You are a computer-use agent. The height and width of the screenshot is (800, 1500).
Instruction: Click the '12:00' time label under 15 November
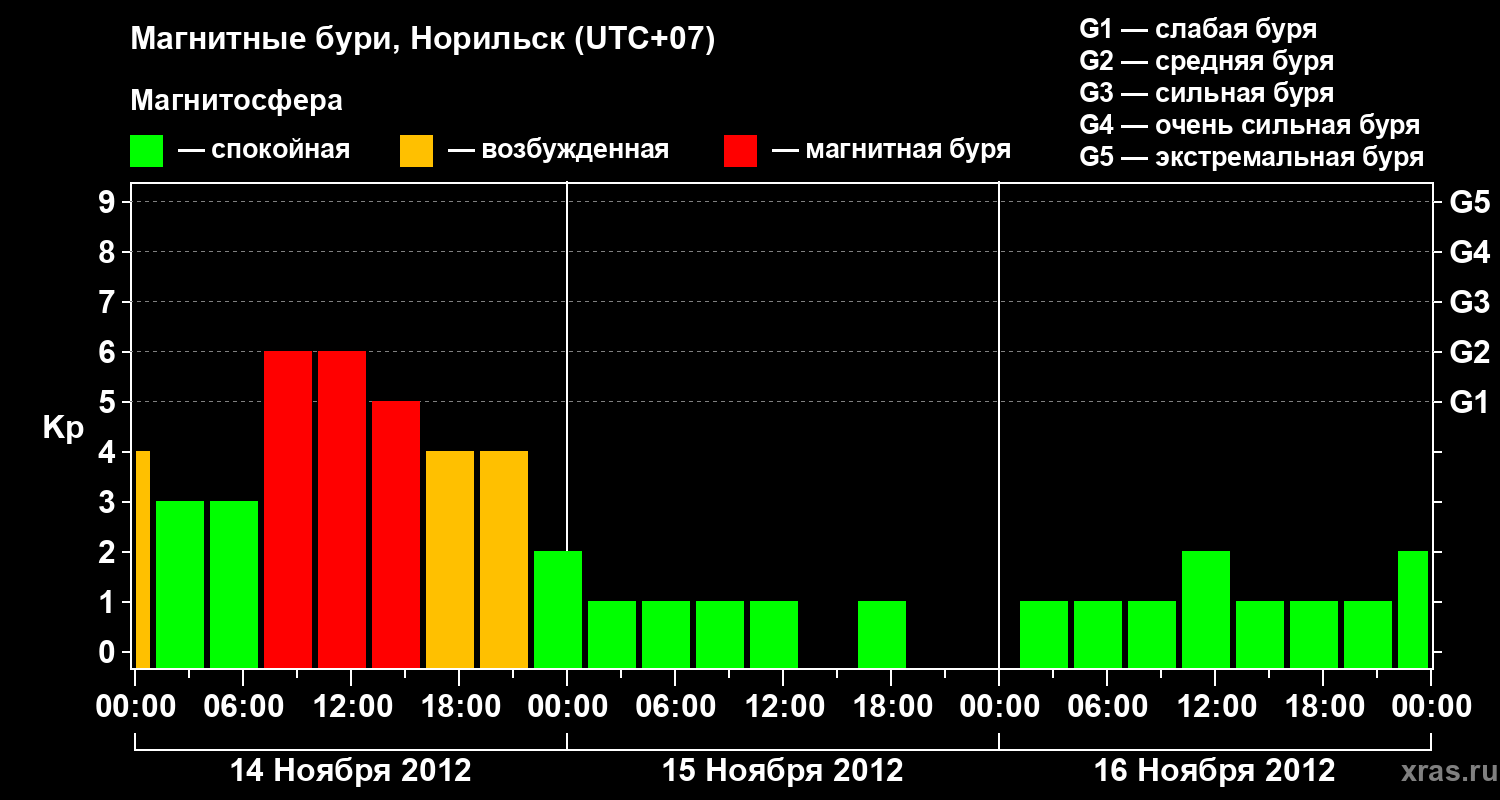coord(783,706)
